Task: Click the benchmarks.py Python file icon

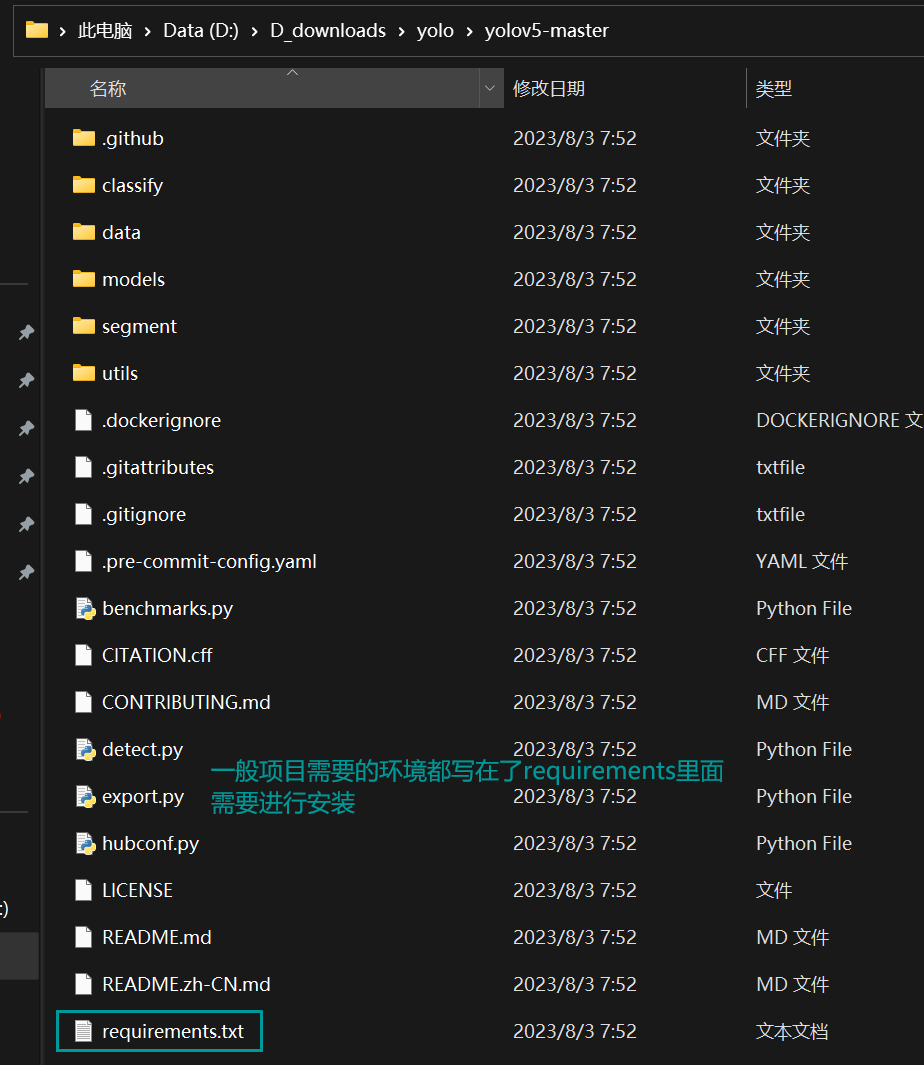Action: 85,609
